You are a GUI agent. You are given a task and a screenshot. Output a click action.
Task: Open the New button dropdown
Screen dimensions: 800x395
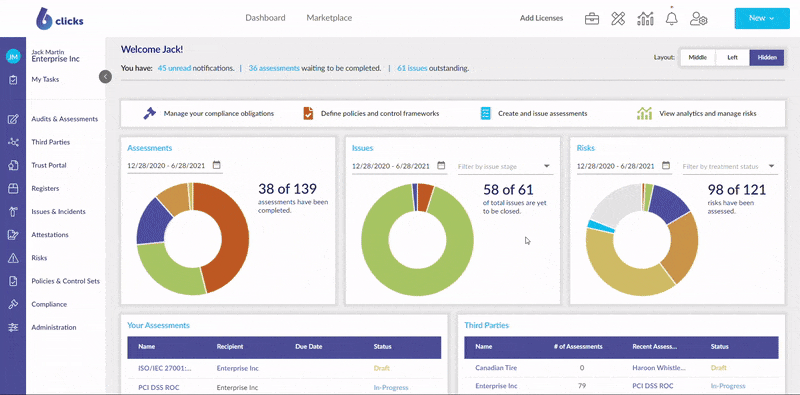click(762, 18)
